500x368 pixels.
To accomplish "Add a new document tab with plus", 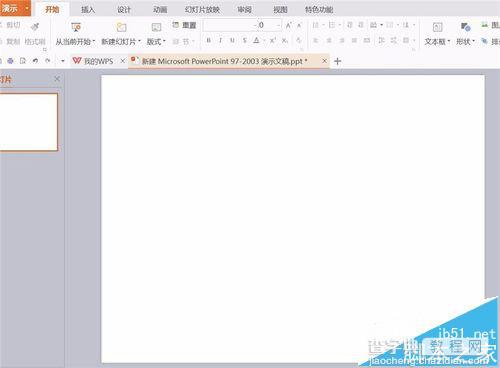I will (338, 61).
